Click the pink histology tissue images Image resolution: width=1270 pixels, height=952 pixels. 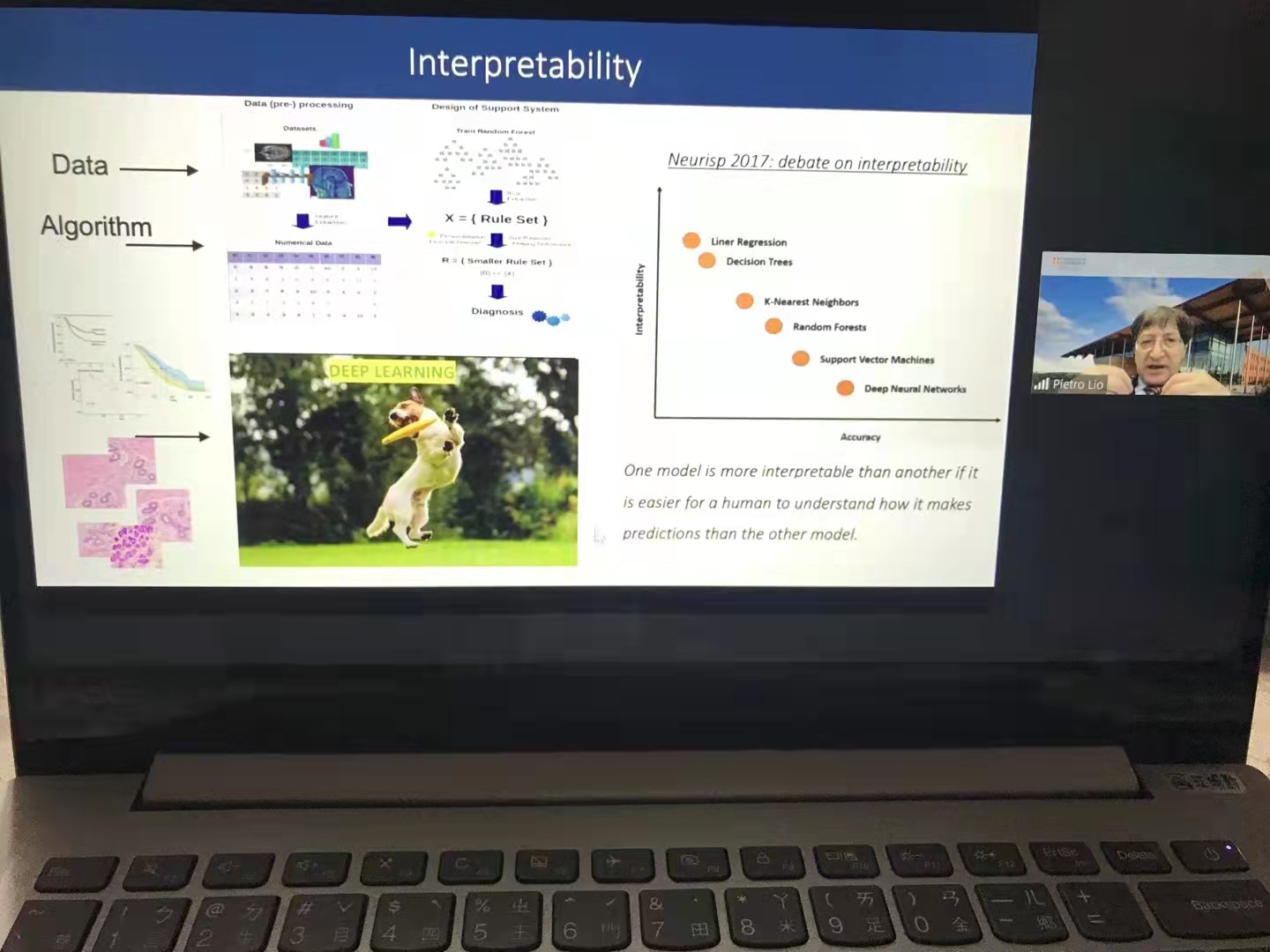[128, 502]
